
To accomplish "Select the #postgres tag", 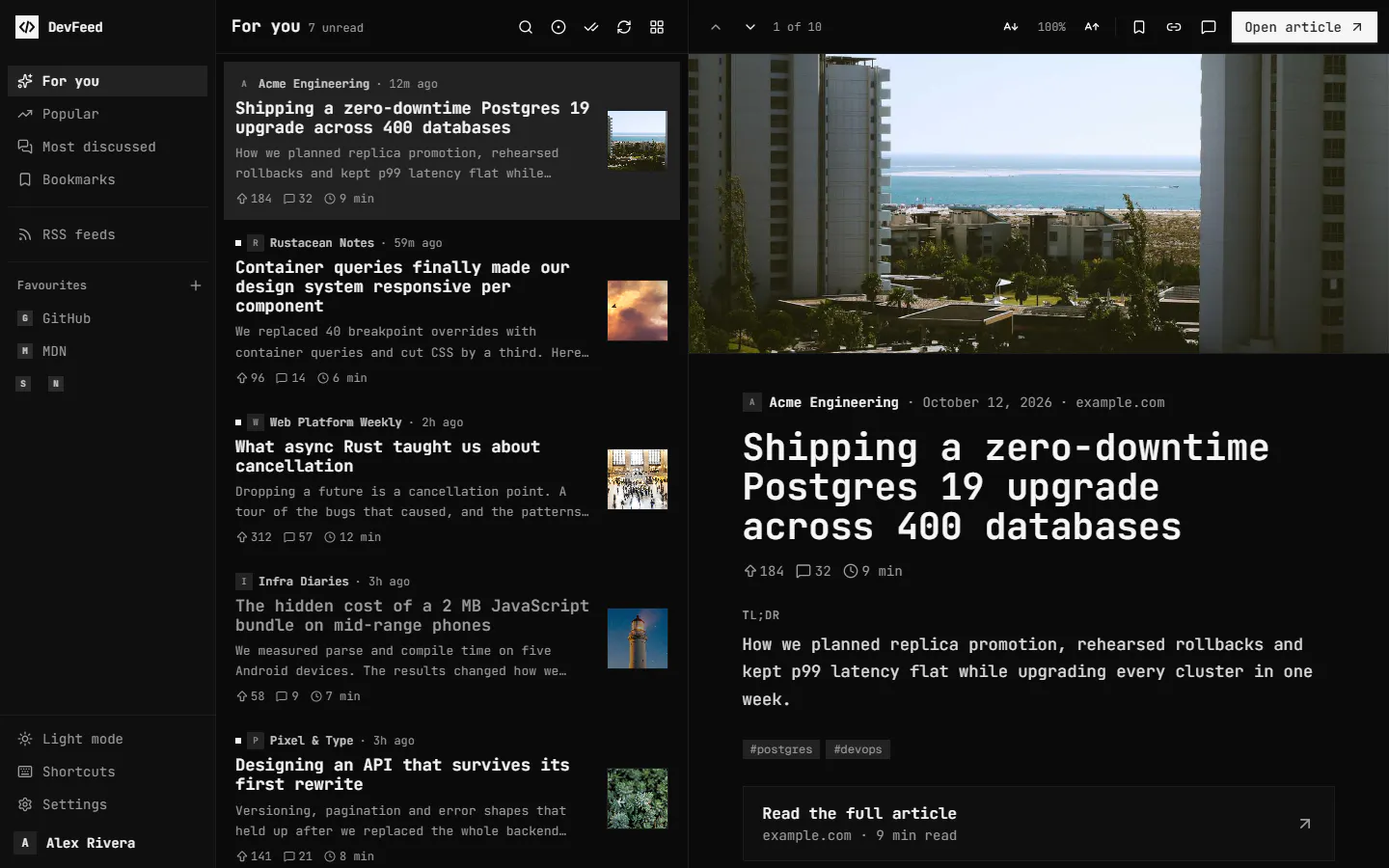I will [781, 749].
